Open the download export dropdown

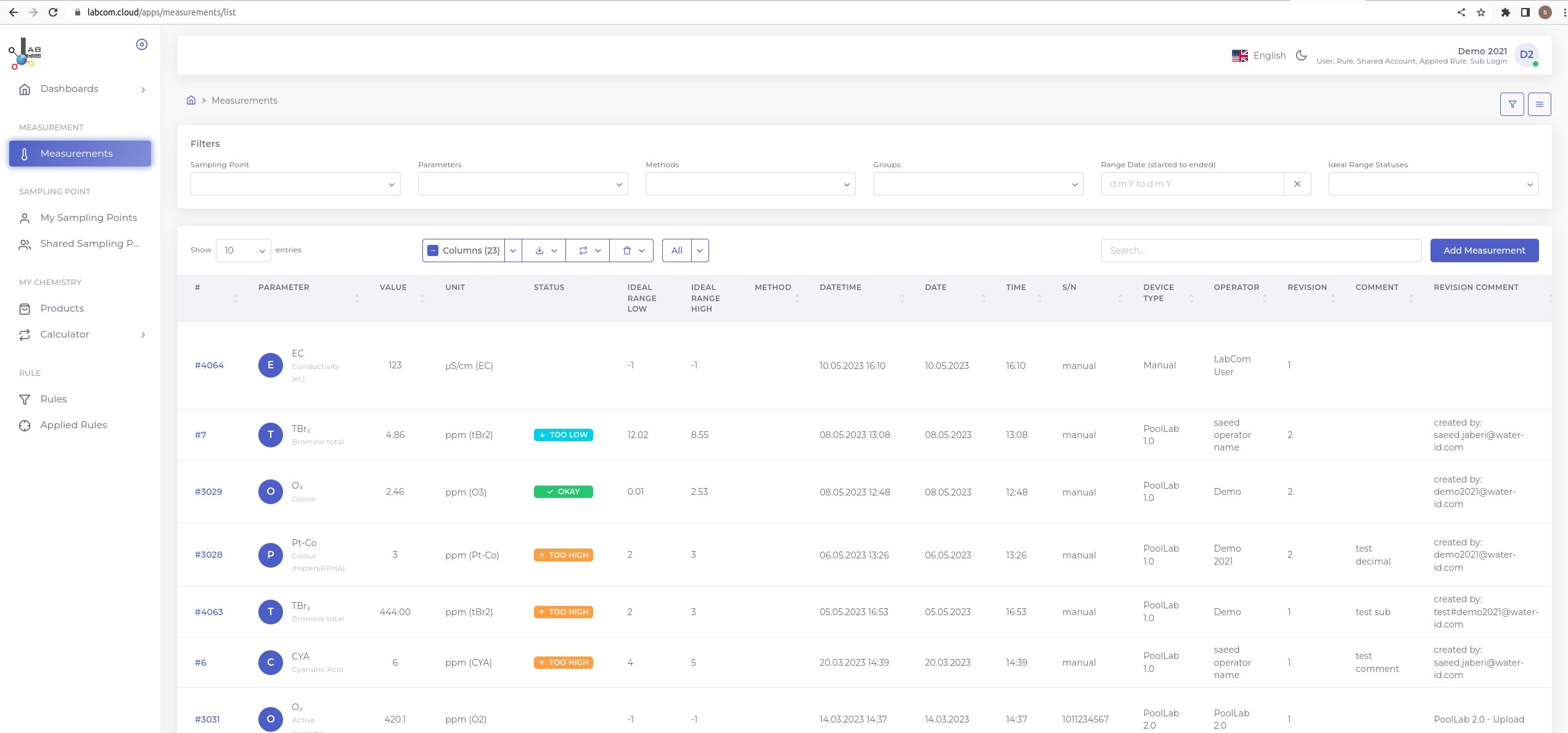(544, 251)
